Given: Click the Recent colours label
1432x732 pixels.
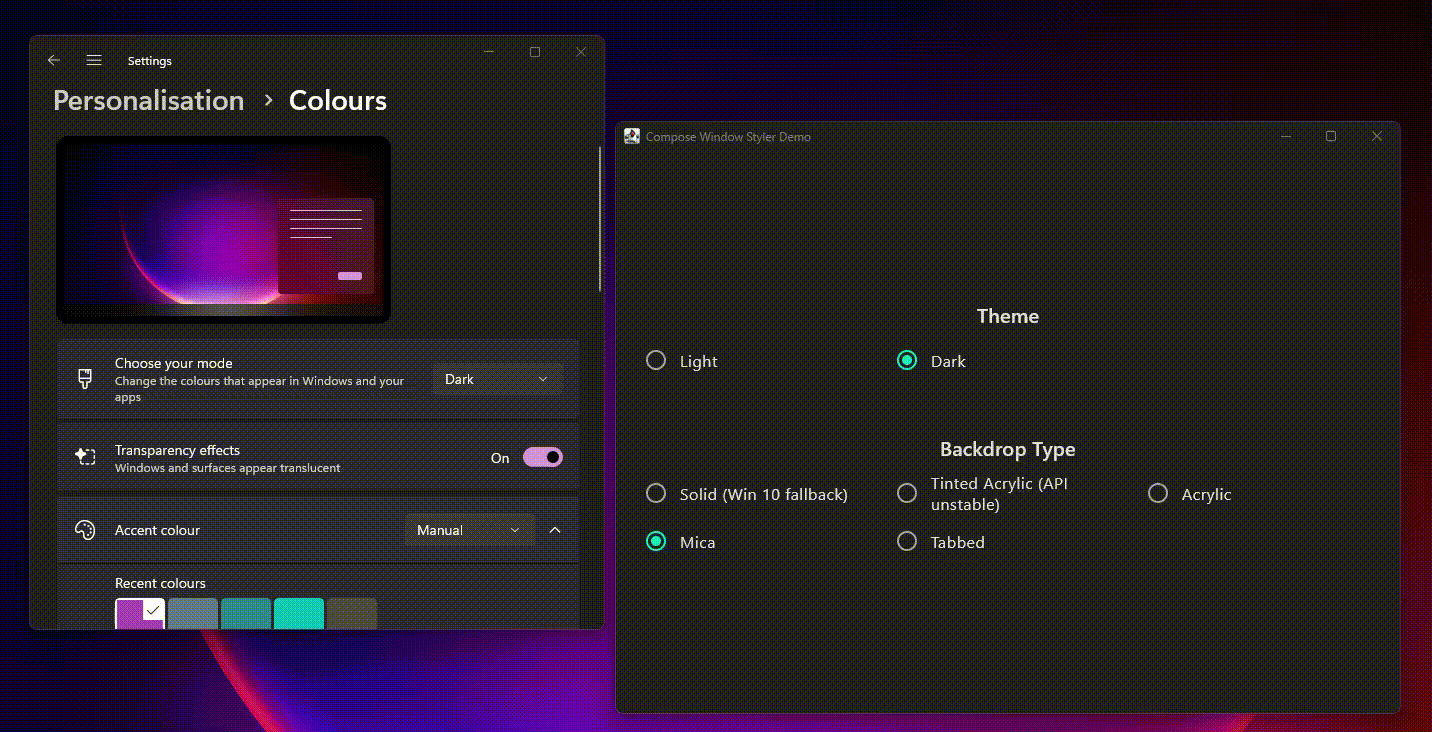Looking at the screenshot, I should click(x=160, y=583).
